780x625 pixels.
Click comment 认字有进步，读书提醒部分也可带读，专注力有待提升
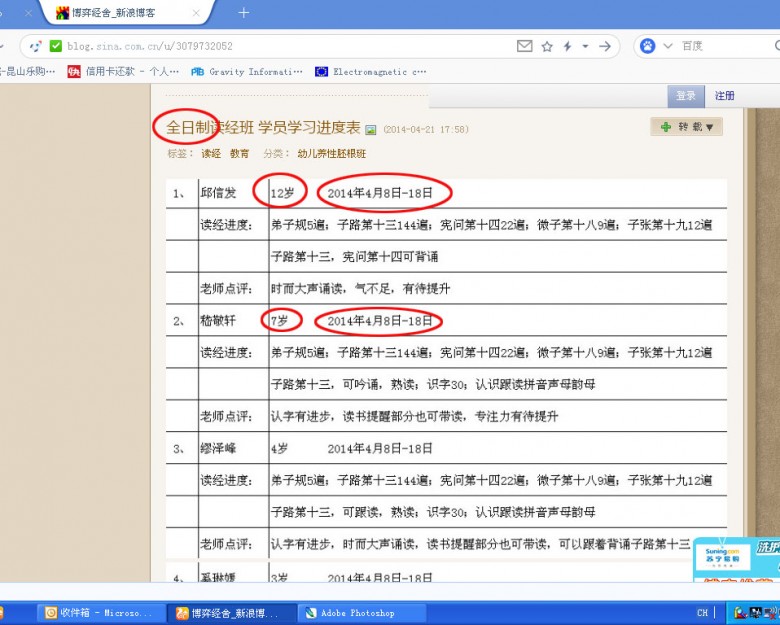414,416
